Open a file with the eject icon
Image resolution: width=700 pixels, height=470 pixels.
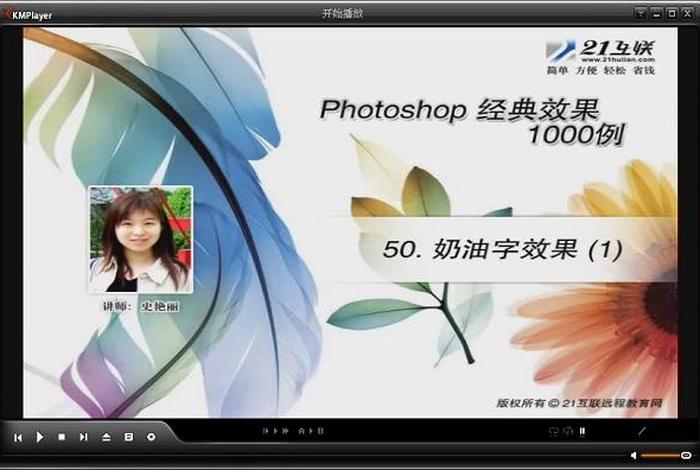pos(106,437)
